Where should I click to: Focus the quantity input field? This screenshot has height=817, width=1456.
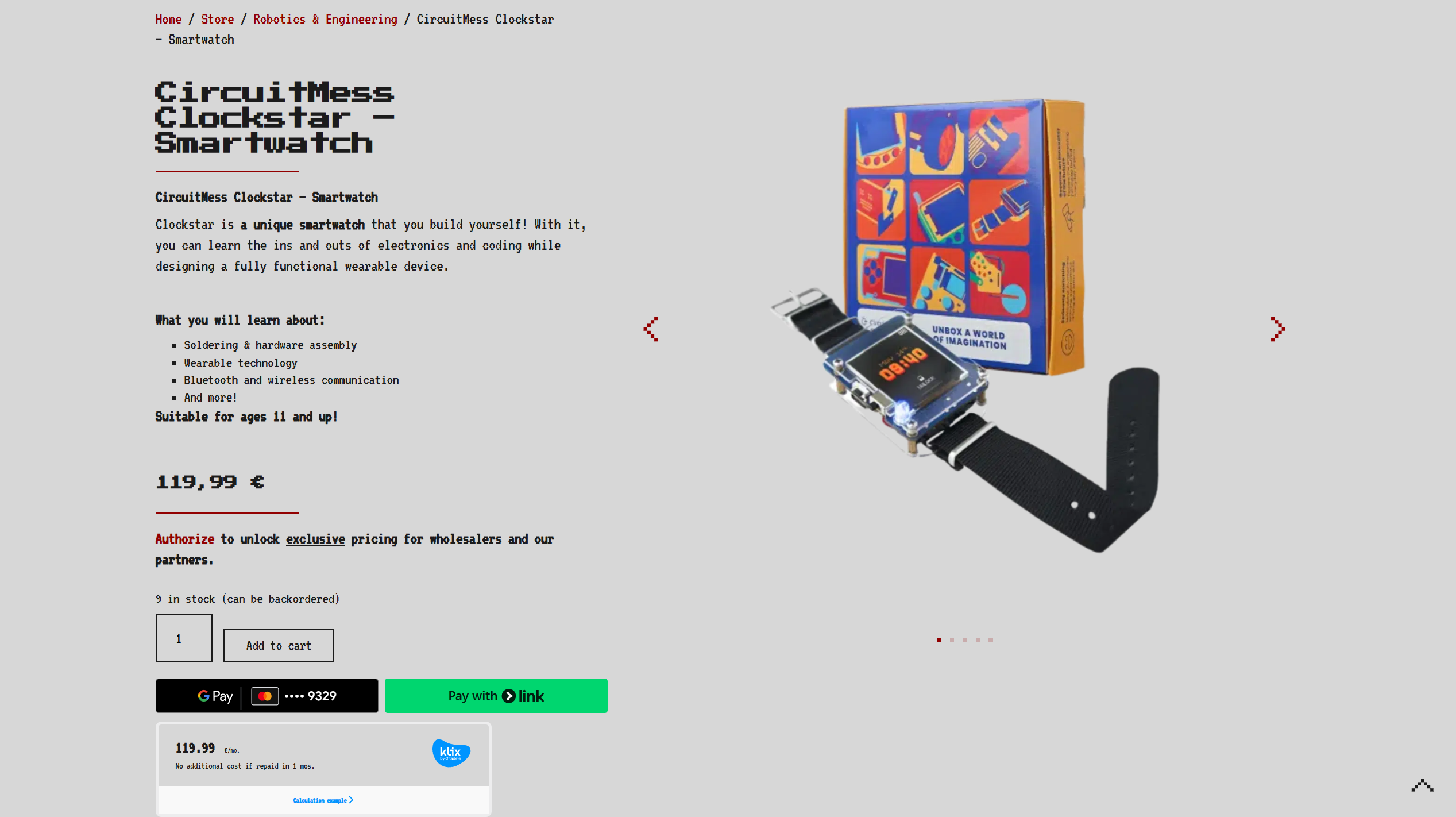pyautogui.click(x=184, y=638)
